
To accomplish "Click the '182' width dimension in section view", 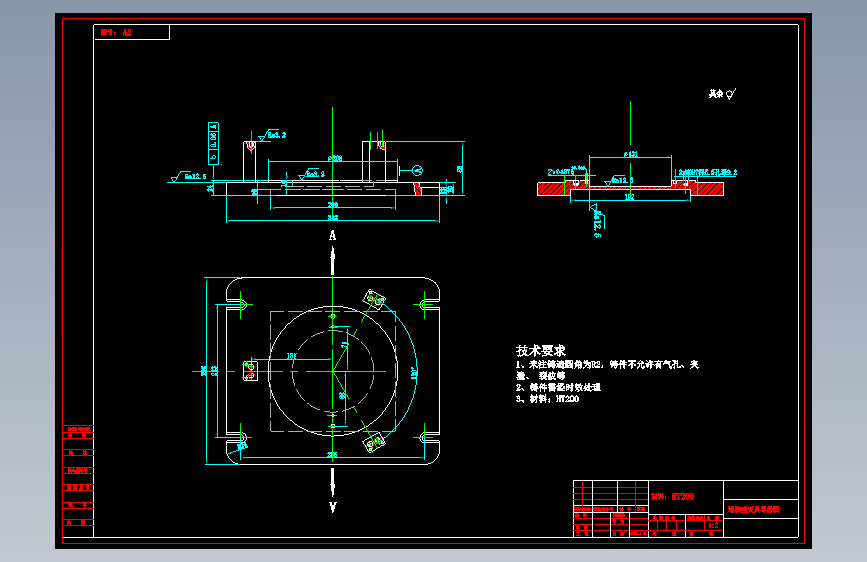I will click(x=629, y=196).
